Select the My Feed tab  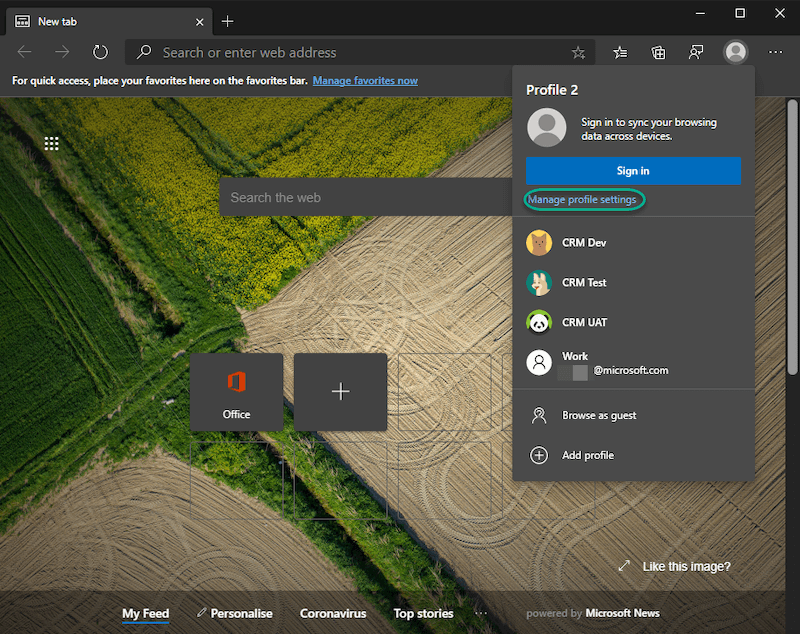pos(145,613)
